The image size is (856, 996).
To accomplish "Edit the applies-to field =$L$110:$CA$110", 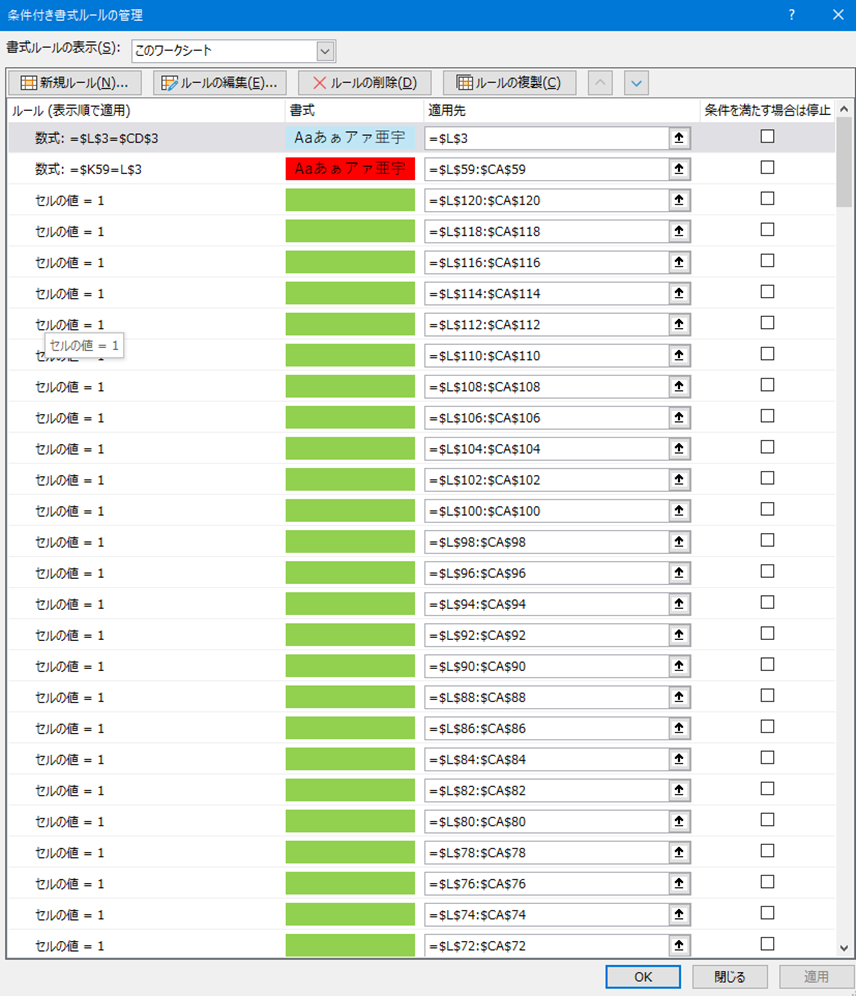I will click(545, 356).
